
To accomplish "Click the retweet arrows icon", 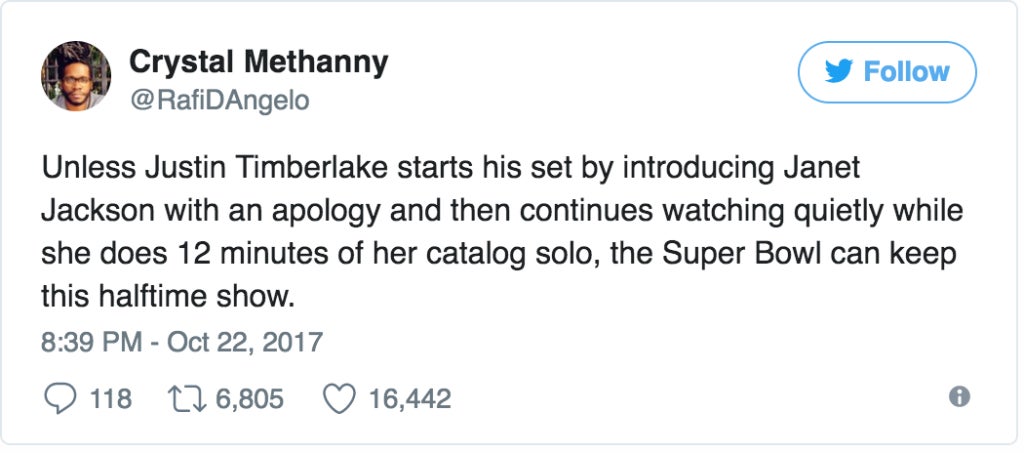I will click(x=187, y=398).
